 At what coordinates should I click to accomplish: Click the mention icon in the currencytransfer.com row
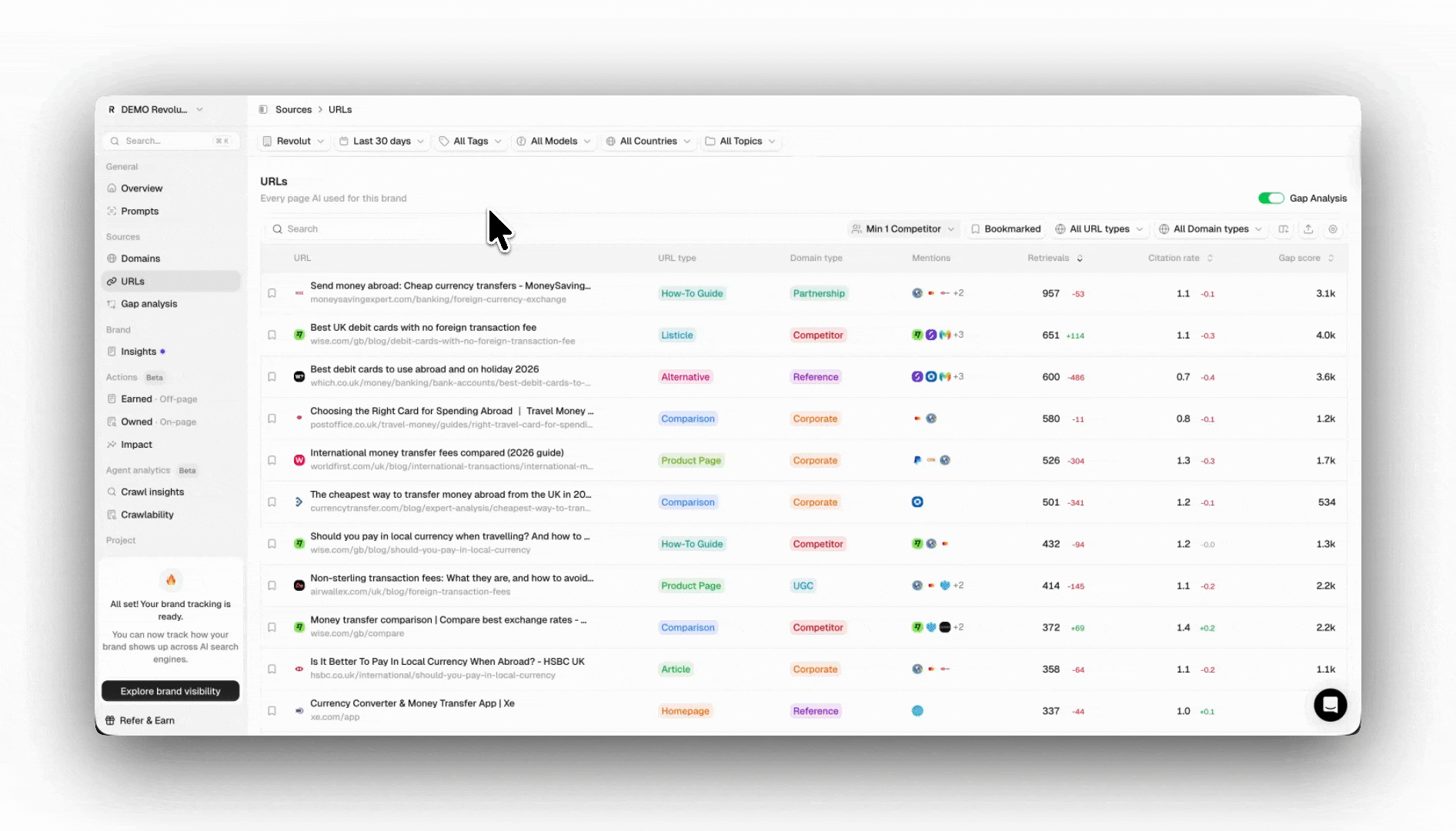(917, 502)
